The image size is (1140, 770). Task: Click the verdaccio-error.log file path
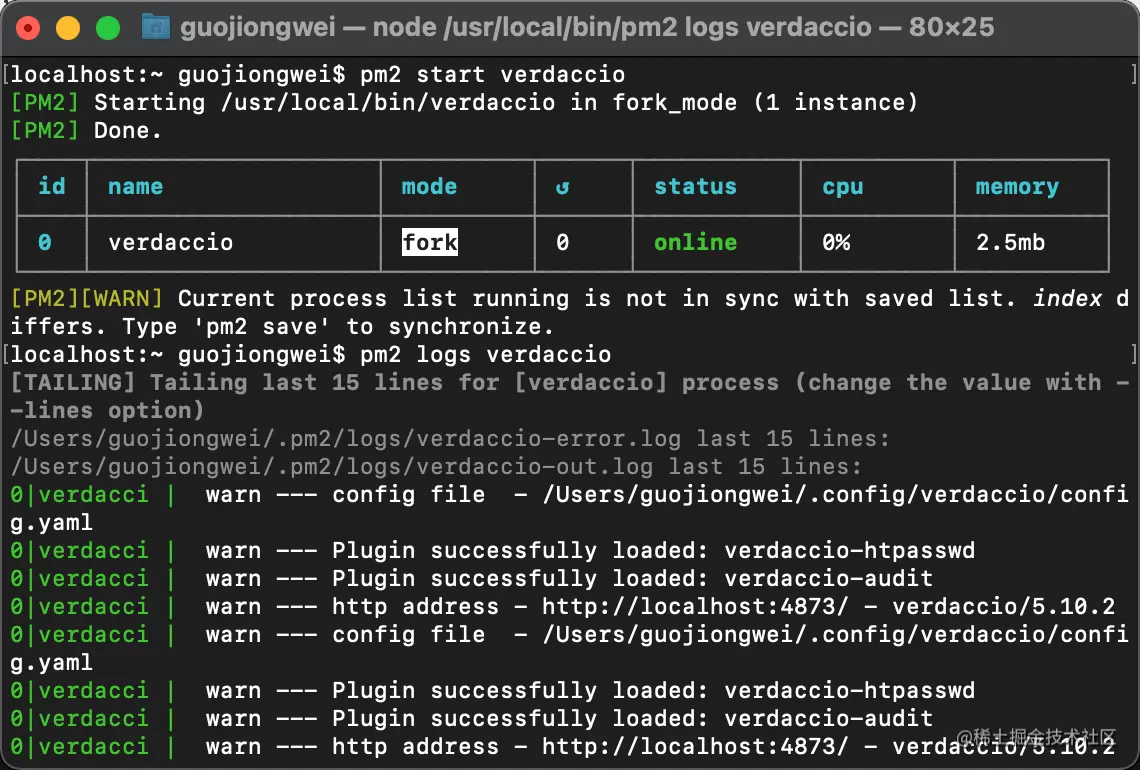click(x=346, y=438)
